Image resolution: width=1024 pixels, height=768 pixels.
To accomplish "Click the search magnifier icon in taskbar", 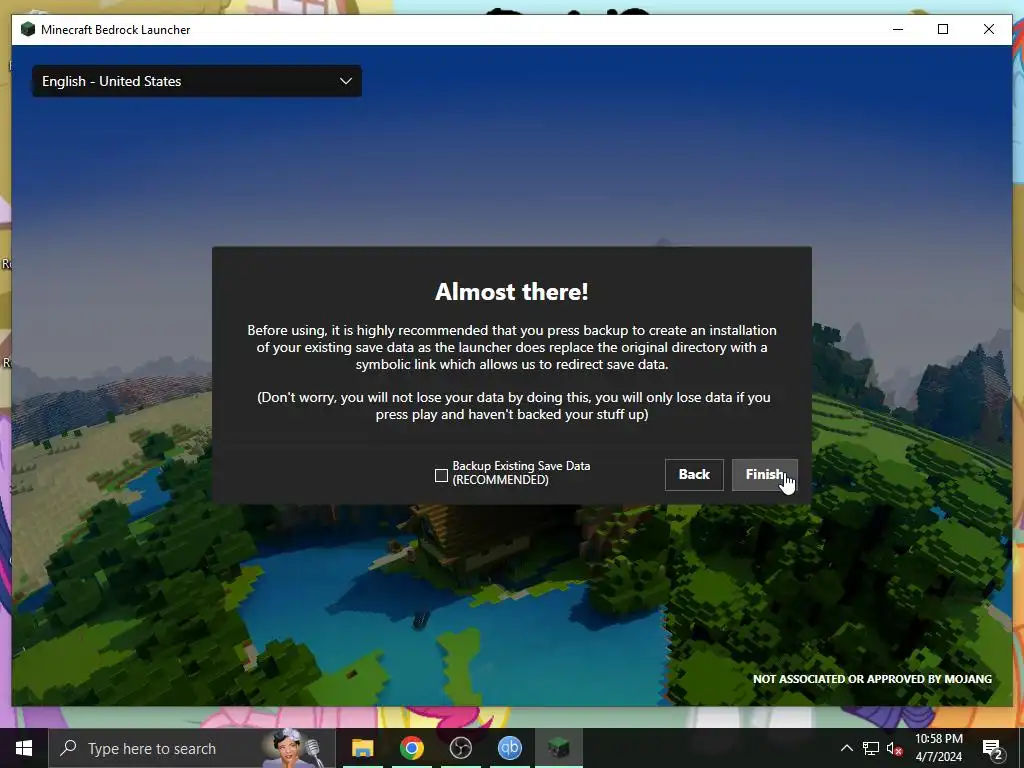I will 68,748.
